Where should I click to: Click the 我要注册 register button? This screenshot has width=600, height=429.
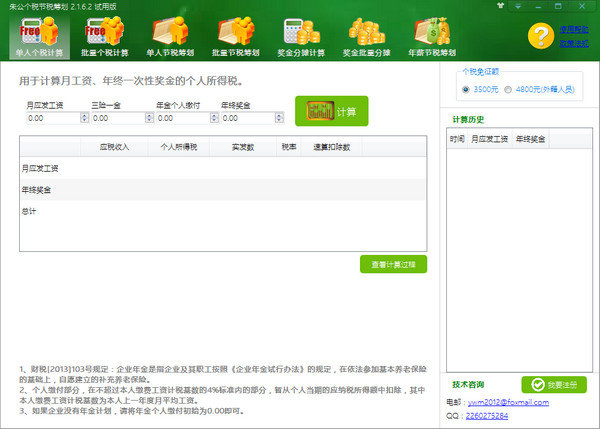[x=554, y=385]
